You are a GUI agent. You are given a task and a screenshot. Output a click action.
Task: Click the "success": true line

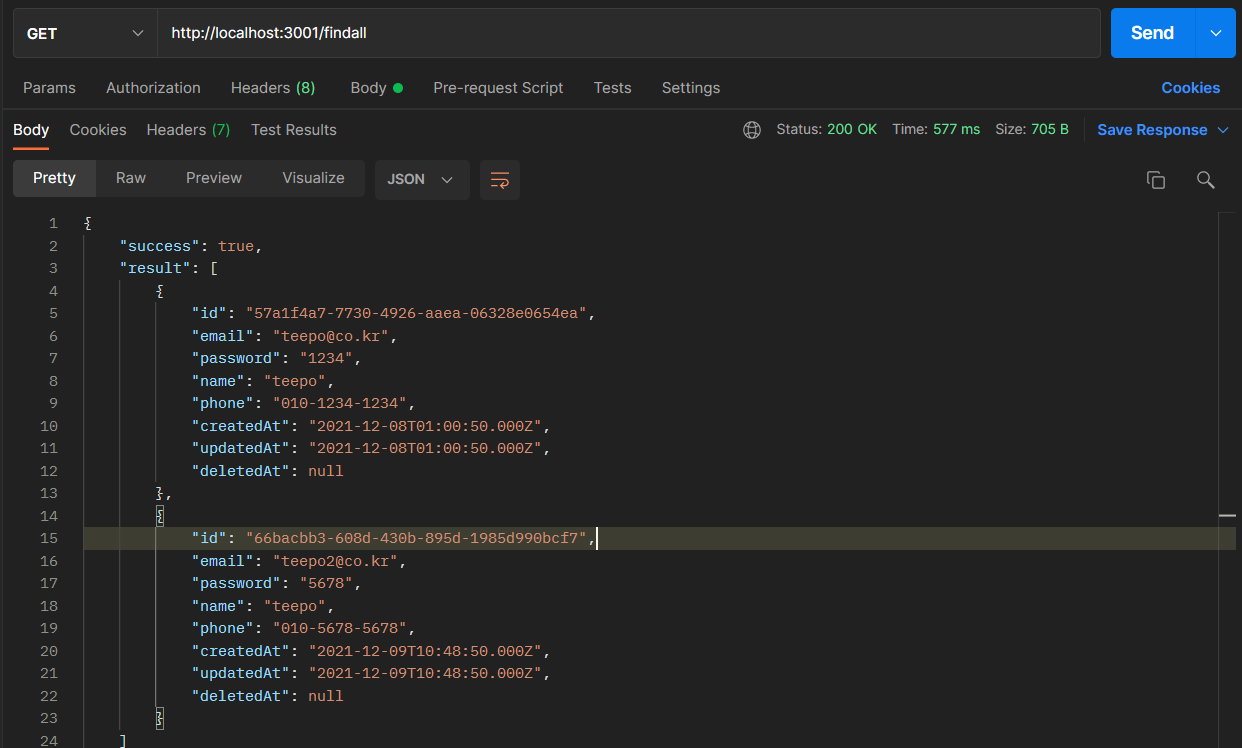tap(191, 246)
